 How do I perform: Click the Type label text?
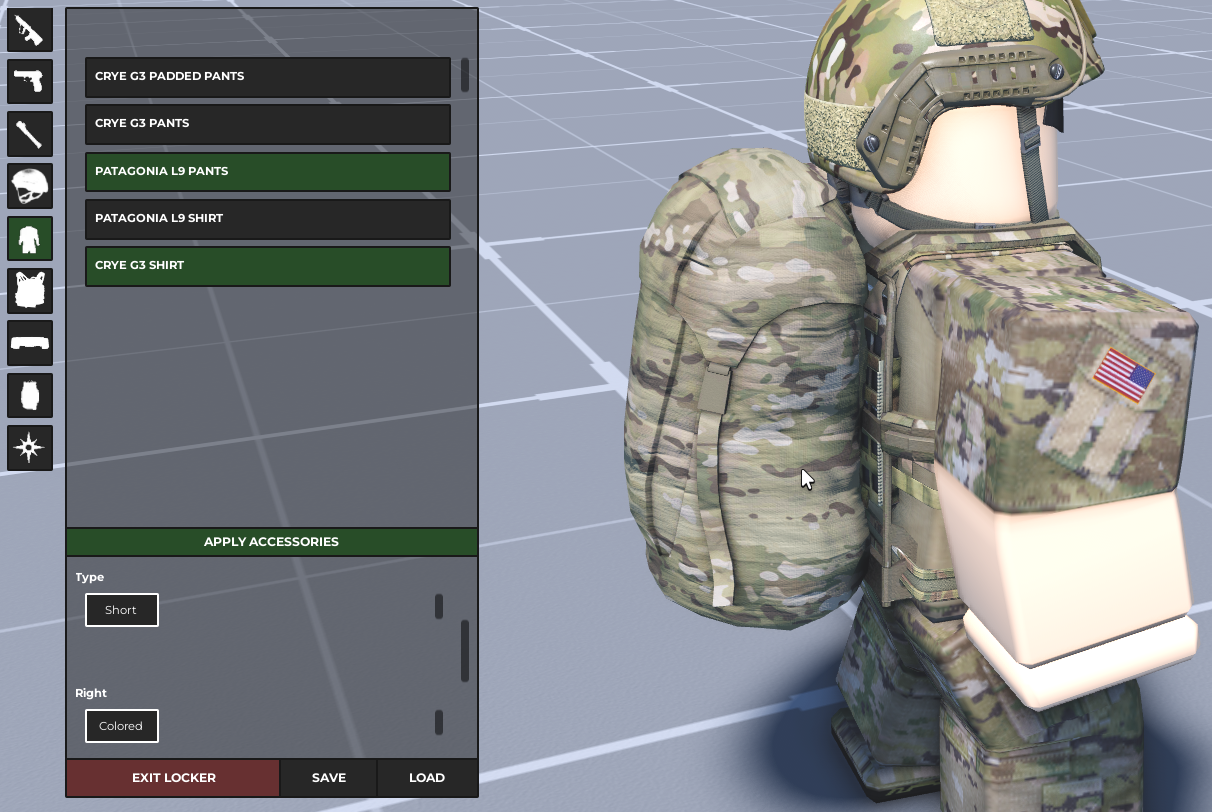(x=90, y=577)
